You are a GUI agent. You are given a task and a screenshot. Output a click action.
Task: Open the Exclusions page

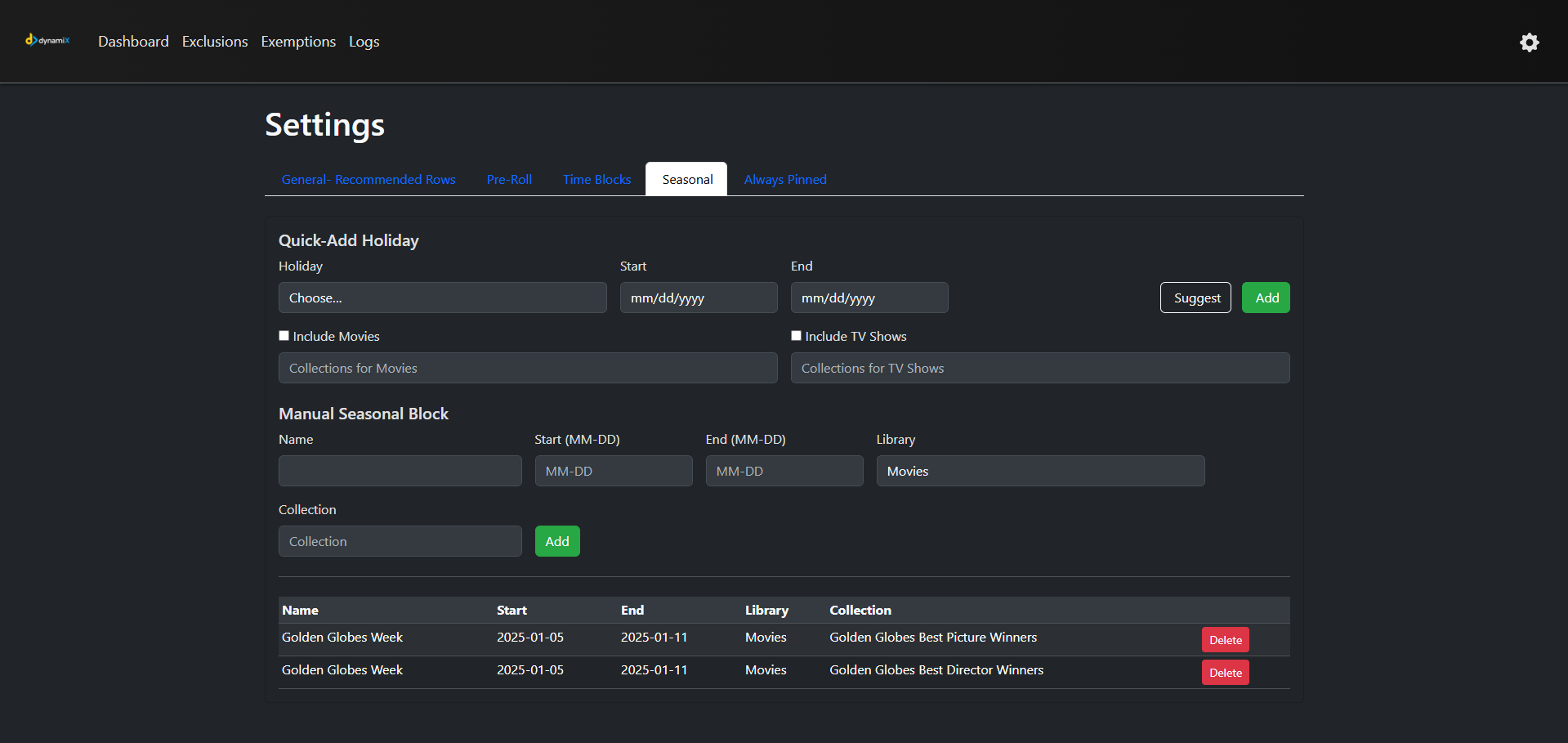pyautogui.click(x=215, y=42)
